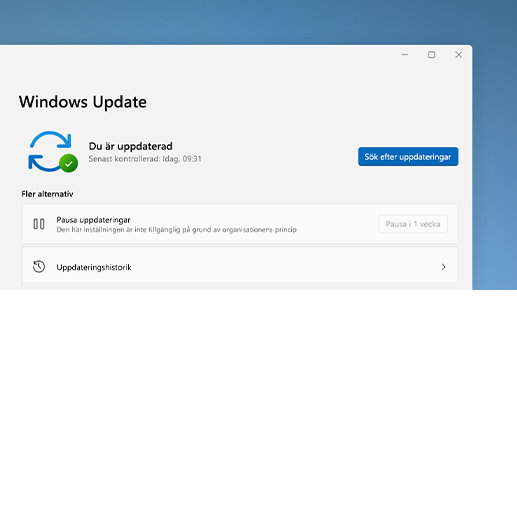The width and height of the screenshot is (517, 517).
Task: Expand Uppdateringshistorik with the chevron arrow
Action: [x=443, y=267]
